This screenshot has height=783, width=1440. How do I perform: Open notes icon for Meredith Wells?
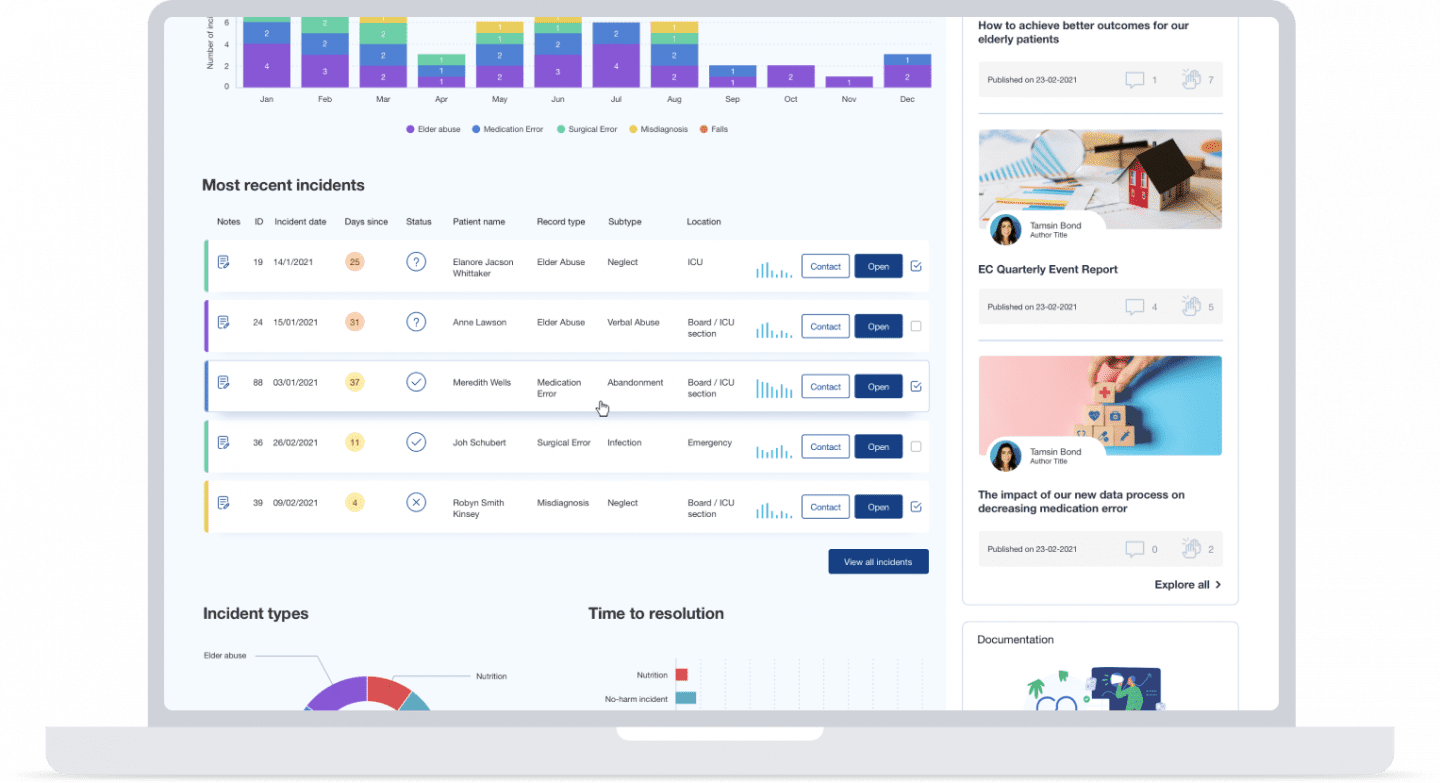tap(224, 382)
